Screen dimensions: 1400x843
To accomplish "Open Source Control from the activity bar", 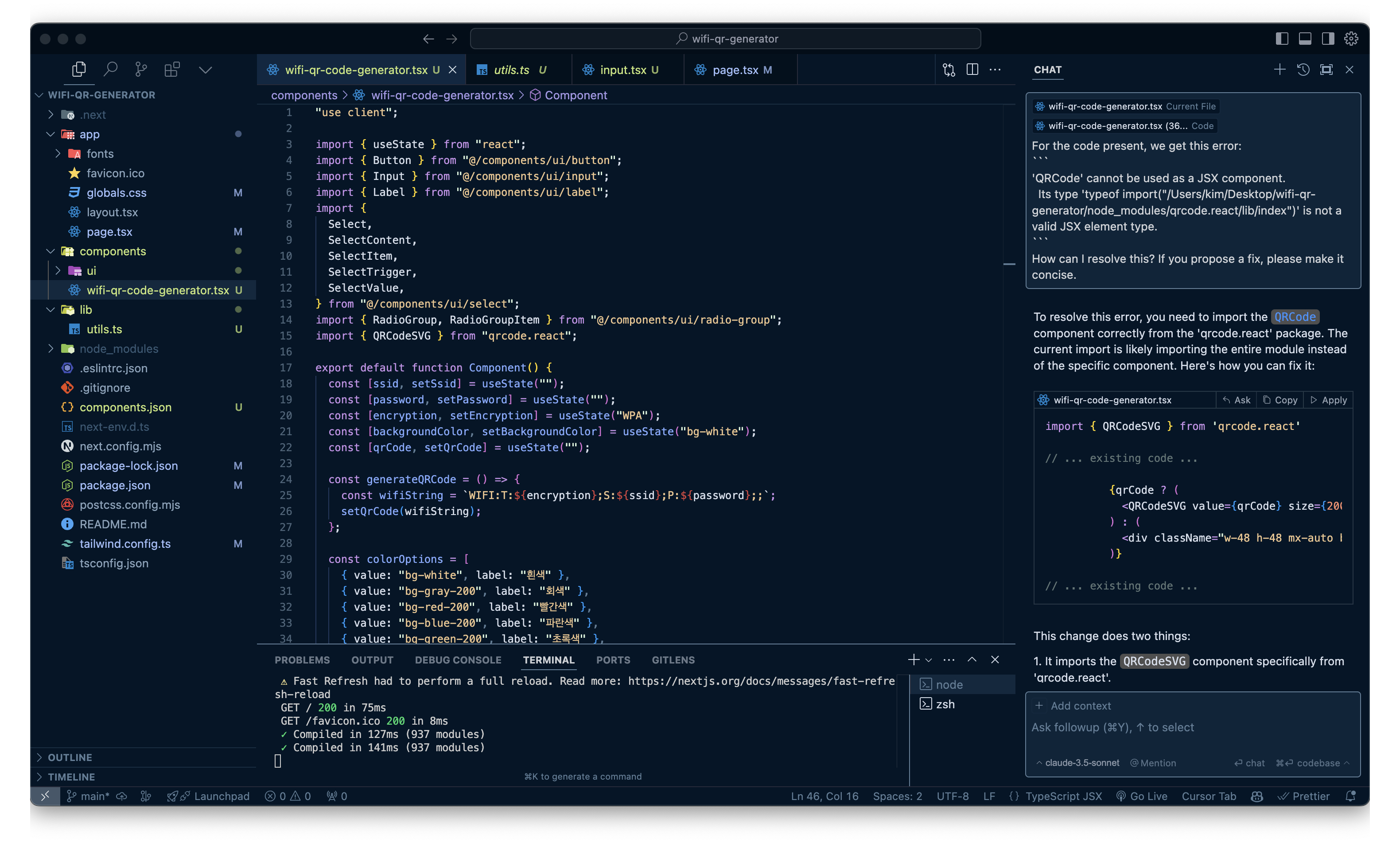I will tap(141, 69).
